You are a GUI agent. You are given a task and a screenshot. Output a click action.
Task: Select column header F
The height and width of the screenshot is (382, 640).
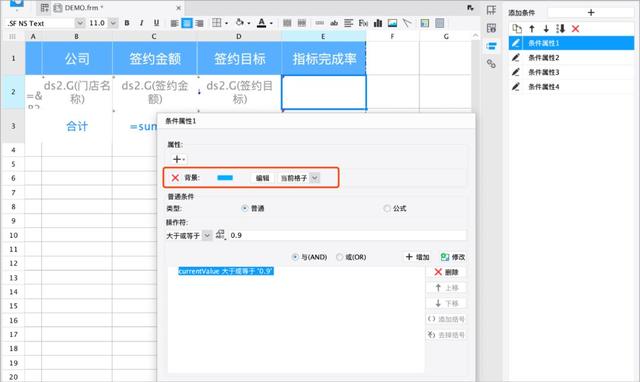pyautogui.click(x=392, y=36)
